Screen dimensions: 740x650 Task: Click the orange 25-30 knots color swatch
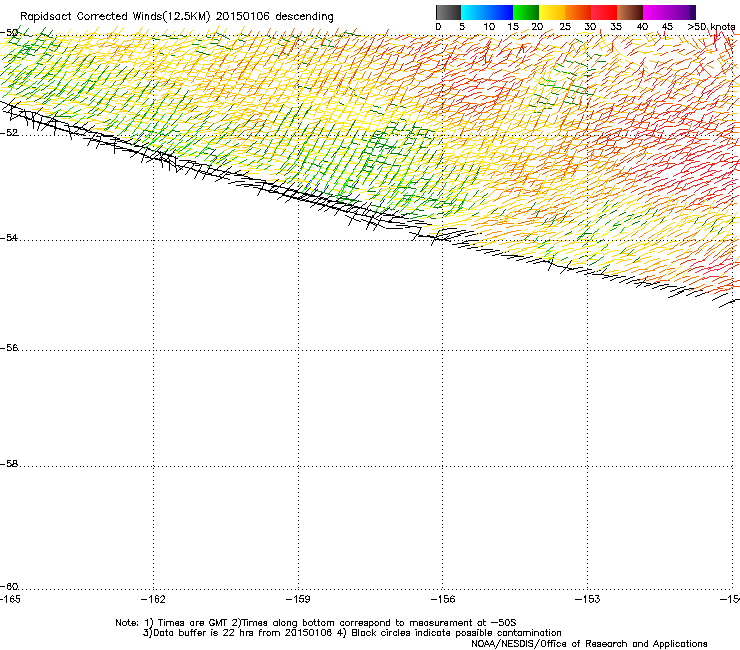pos(578,12)
